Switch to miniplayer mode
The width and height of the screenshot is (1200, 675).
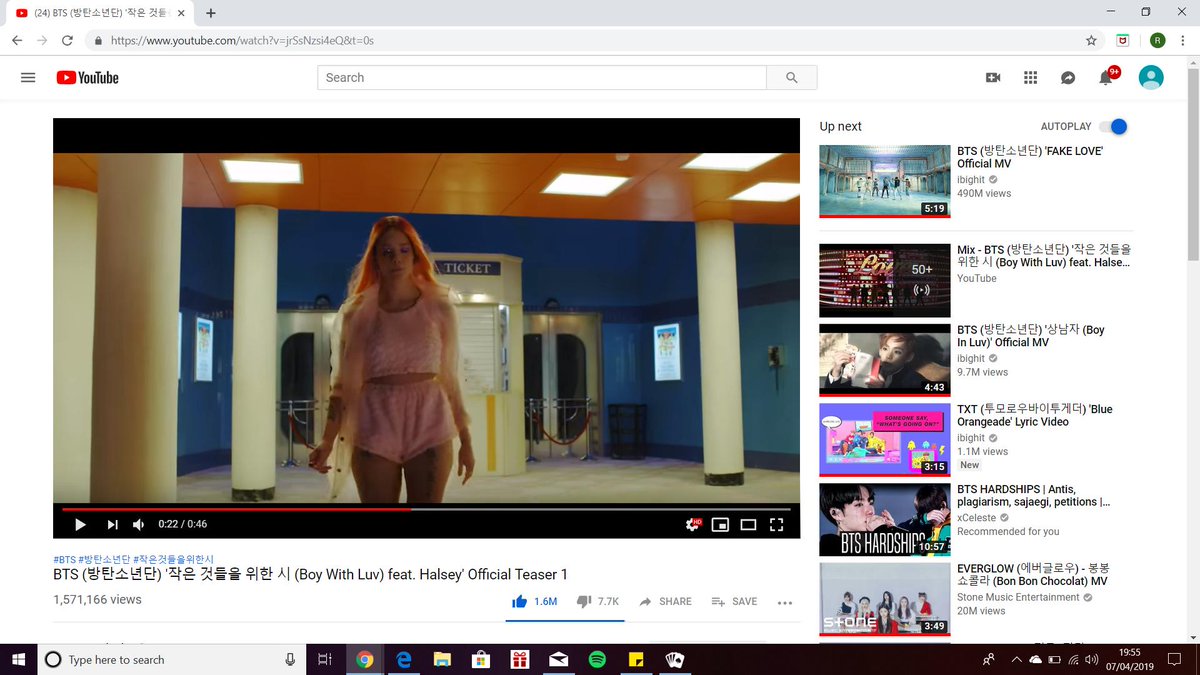point(720,524)
